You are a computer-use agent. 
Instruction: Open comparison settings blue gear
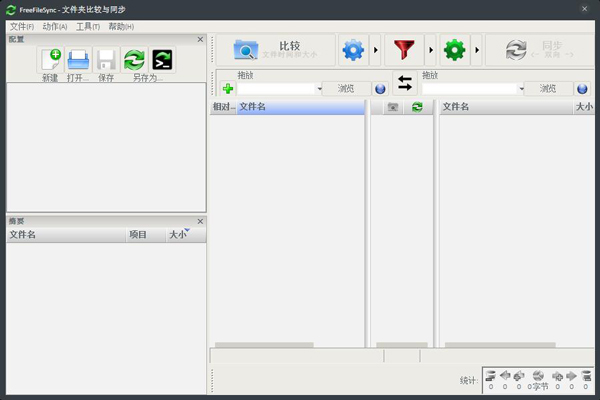353,50
